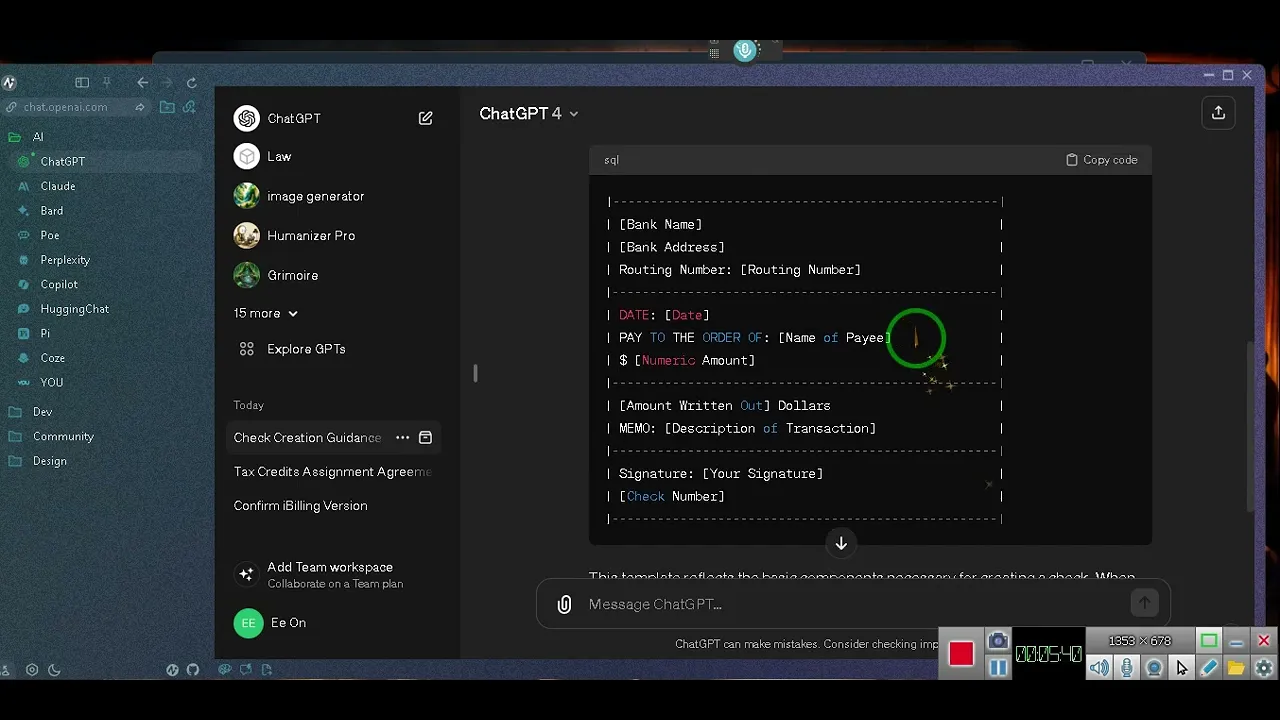Toggle webcam capture in recorder

coord(1154,668)
